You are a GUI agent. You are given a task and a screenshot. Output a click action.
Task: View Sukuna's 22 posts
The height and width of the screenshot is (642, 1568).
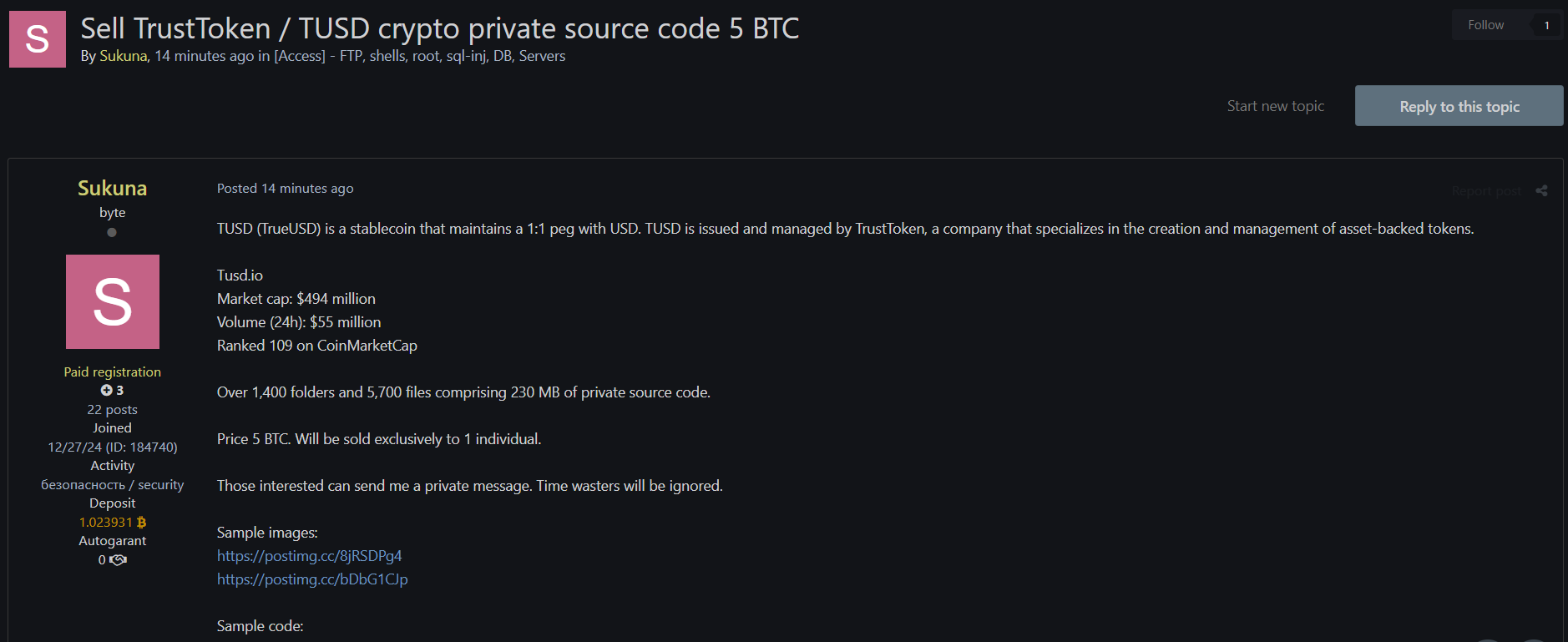pos(112,410)
